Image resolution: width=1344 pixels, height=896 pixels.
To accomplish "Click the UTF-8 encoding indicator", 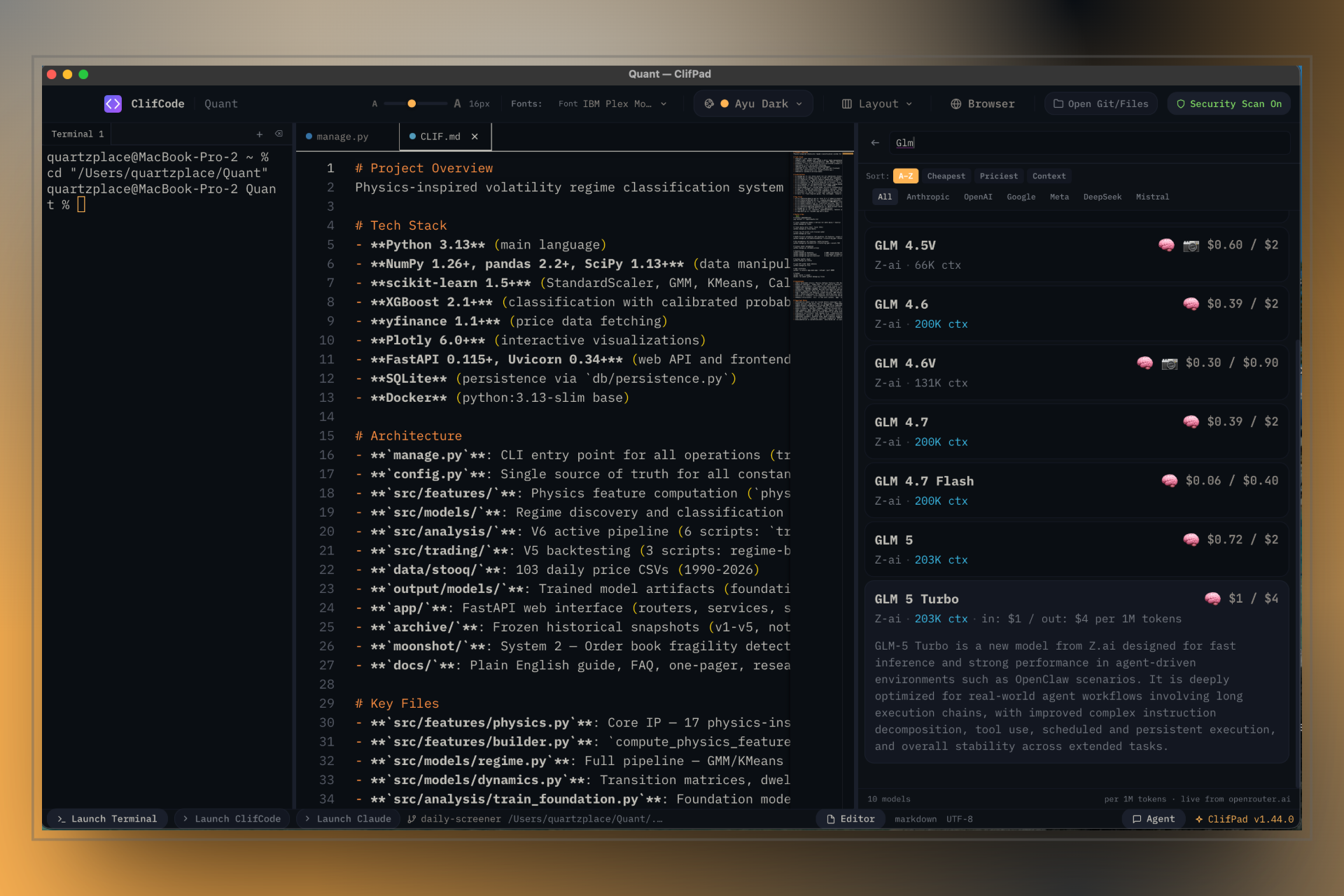I will pyautogui.click(x=959, y=819).
